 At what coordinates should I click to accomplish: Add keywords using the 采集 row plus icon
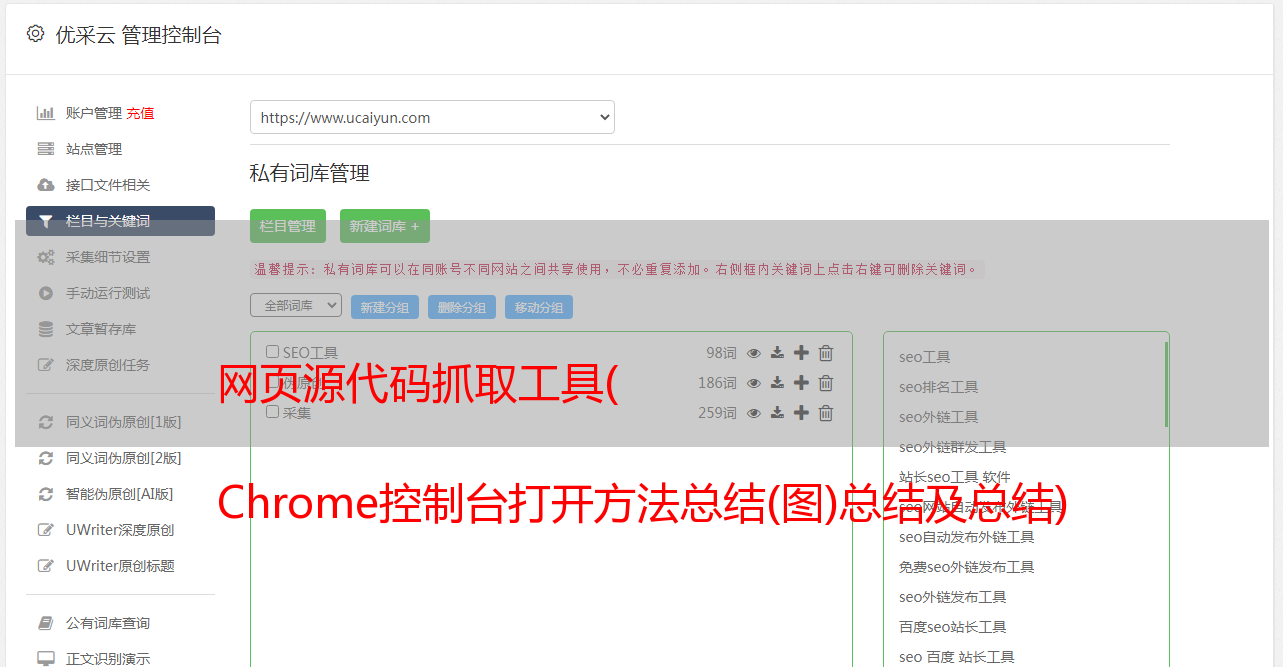coord(801,413)
